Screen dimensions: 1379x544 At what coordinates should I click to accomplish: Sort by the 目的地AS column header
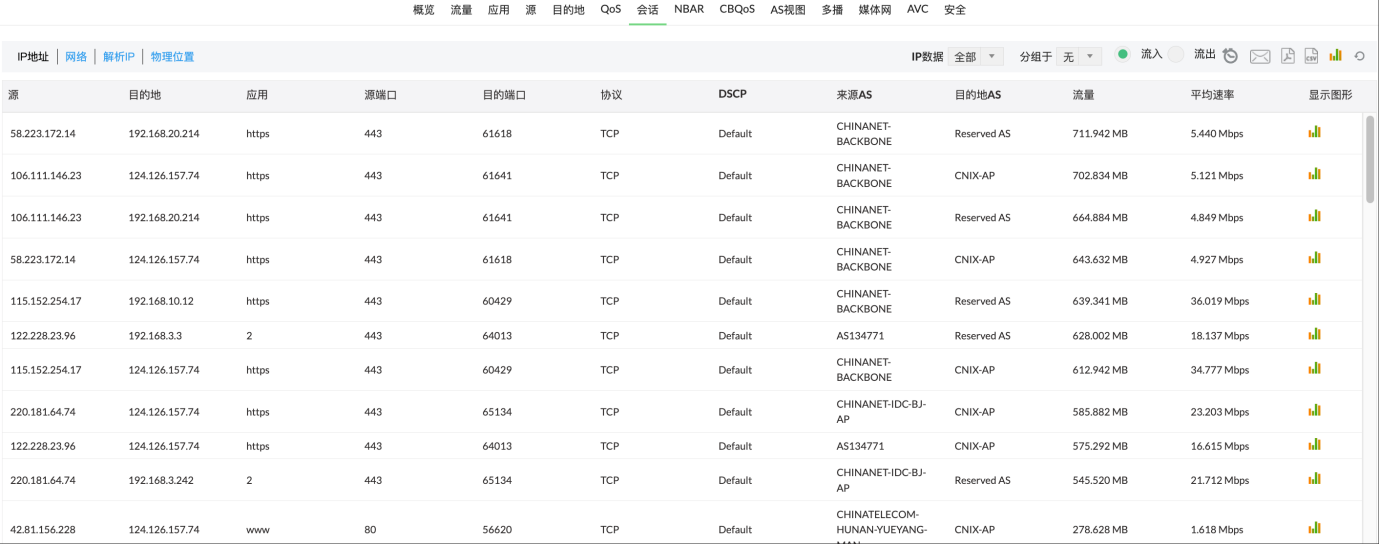coord(978,95)
